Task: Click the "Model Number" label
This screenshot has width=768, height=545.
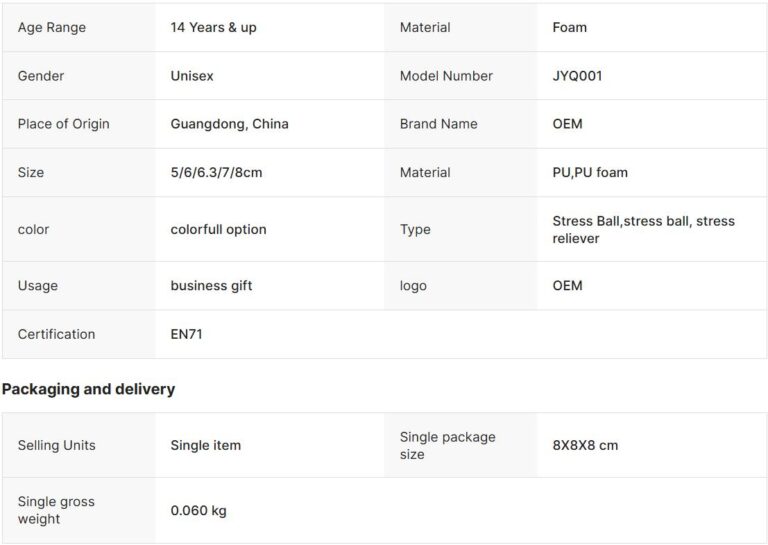Action: coord(446,76)
